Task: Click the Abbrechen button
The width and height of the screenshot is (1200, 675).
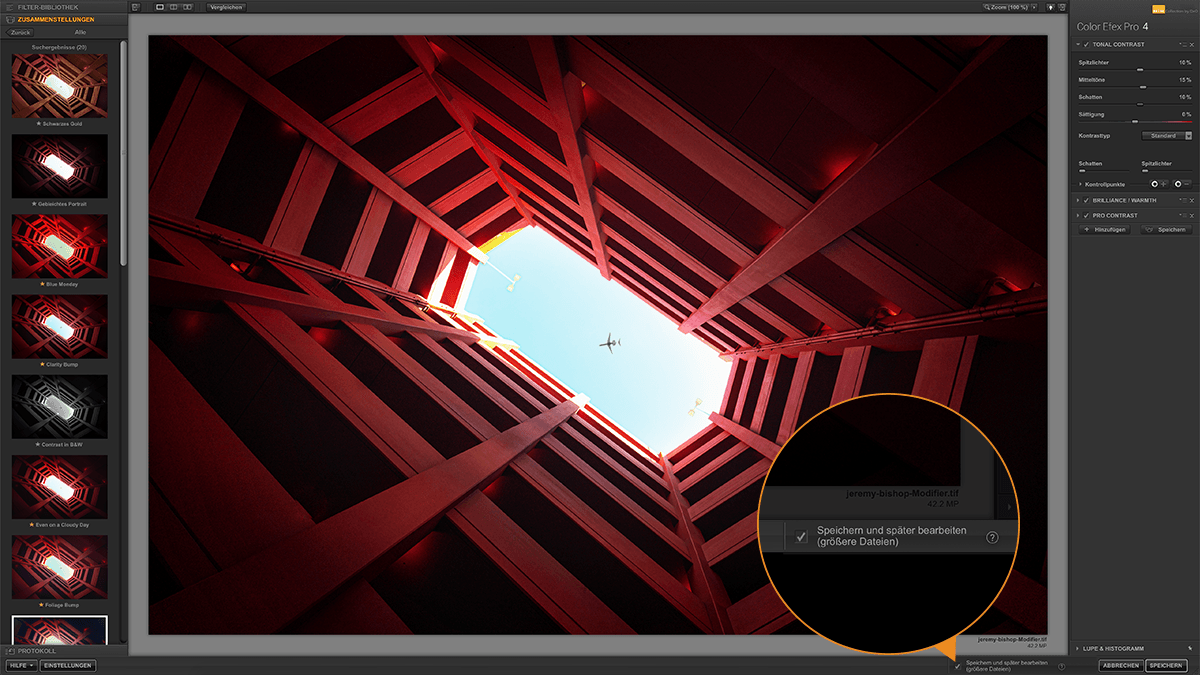Action: click(1119, 665)
